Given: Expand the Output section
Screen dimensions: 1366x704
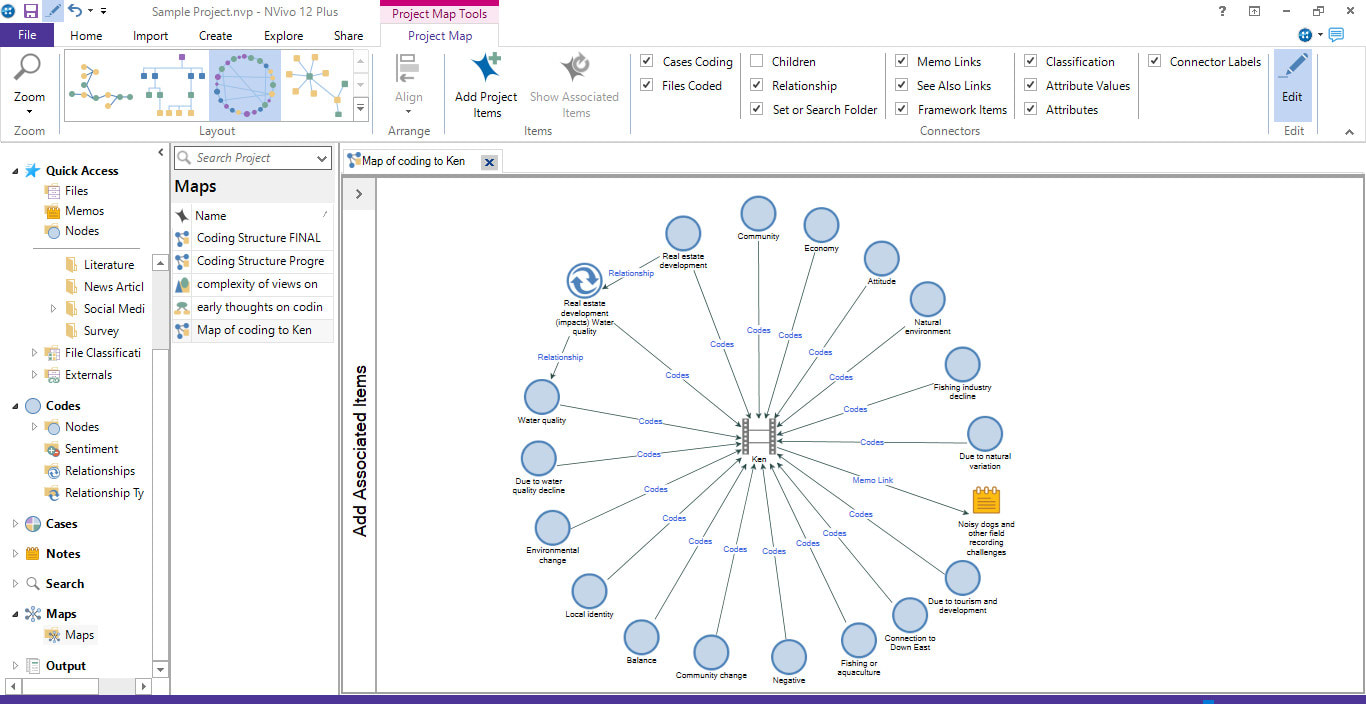Looking at the screenshot, I should point(15,666).
